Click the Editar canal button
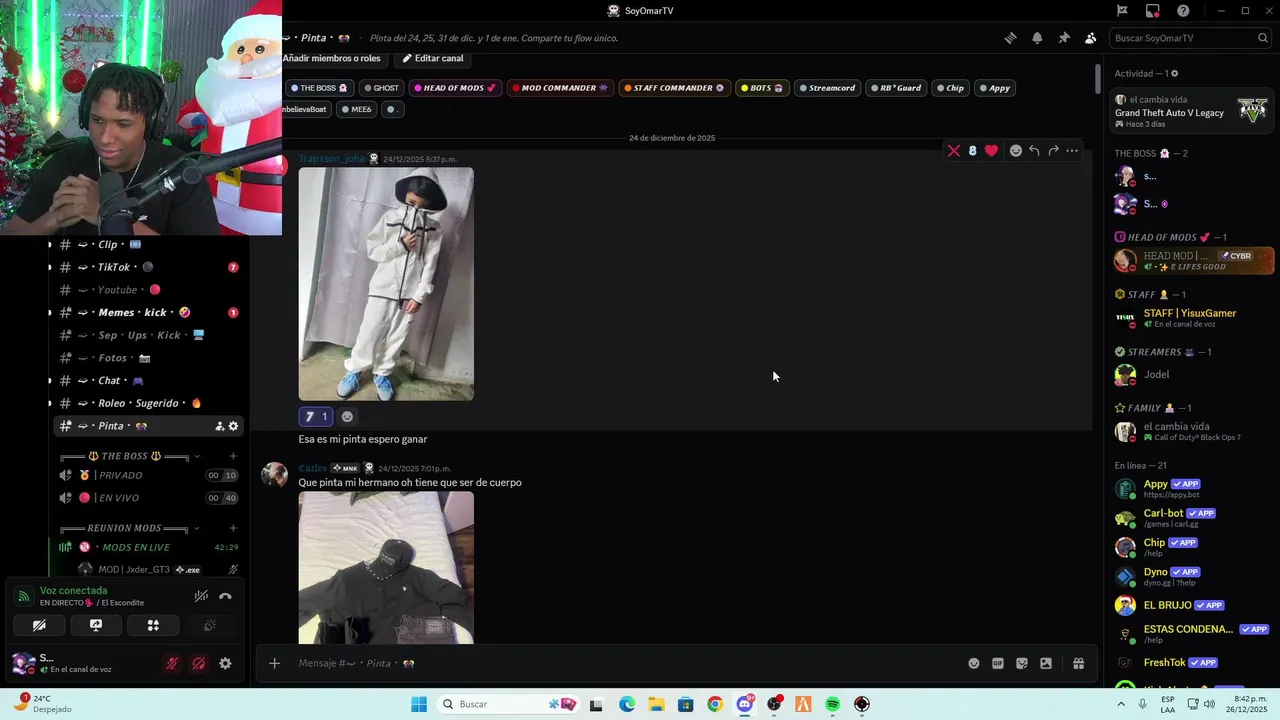Image resolution: width=1280 pixels, height=720 pixels. 433,58
